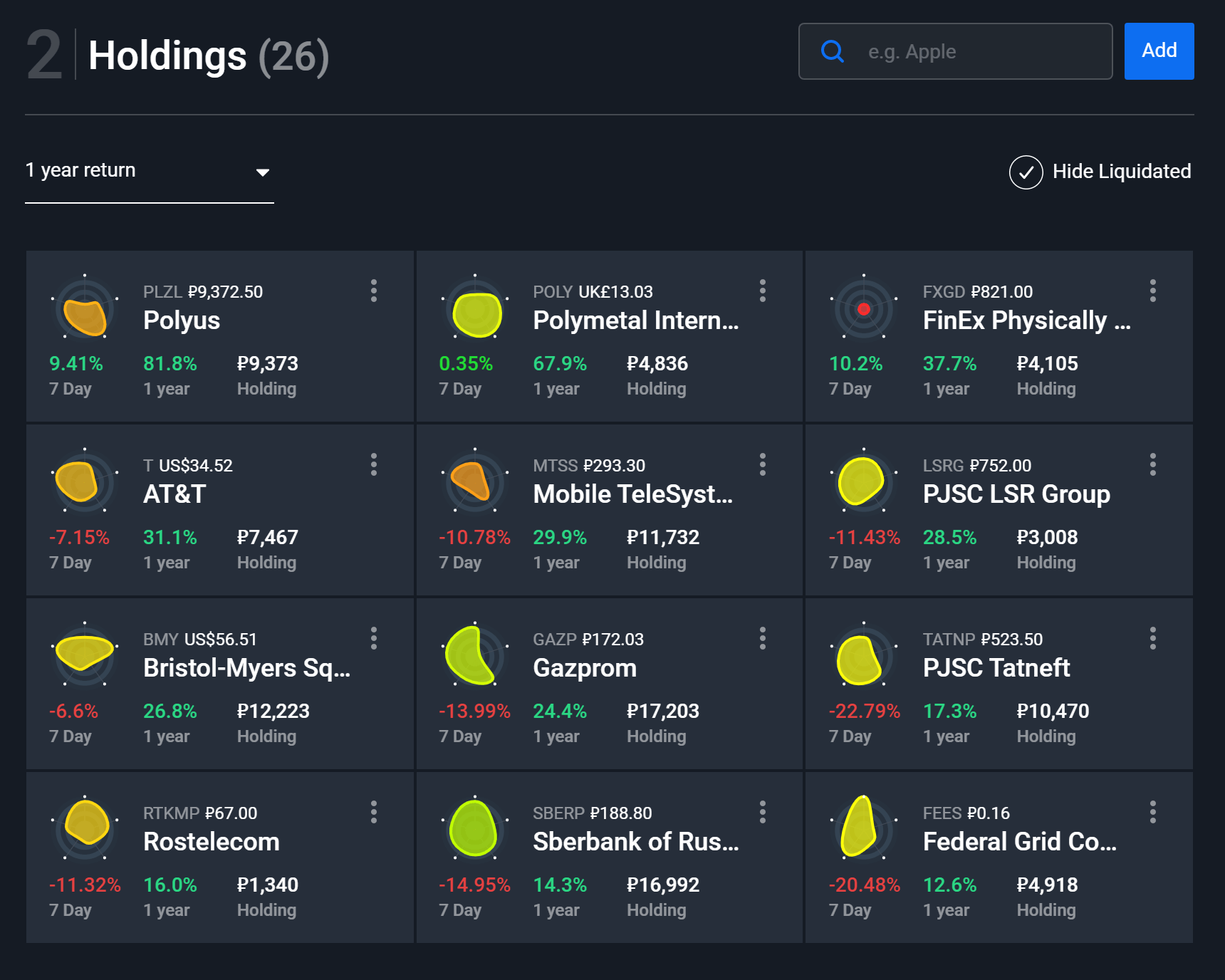Click the Polyus 81.8% 1 year return
The height and width of the screenshot is (980, 1225).
pyautogui.click(x=170, y=364)
